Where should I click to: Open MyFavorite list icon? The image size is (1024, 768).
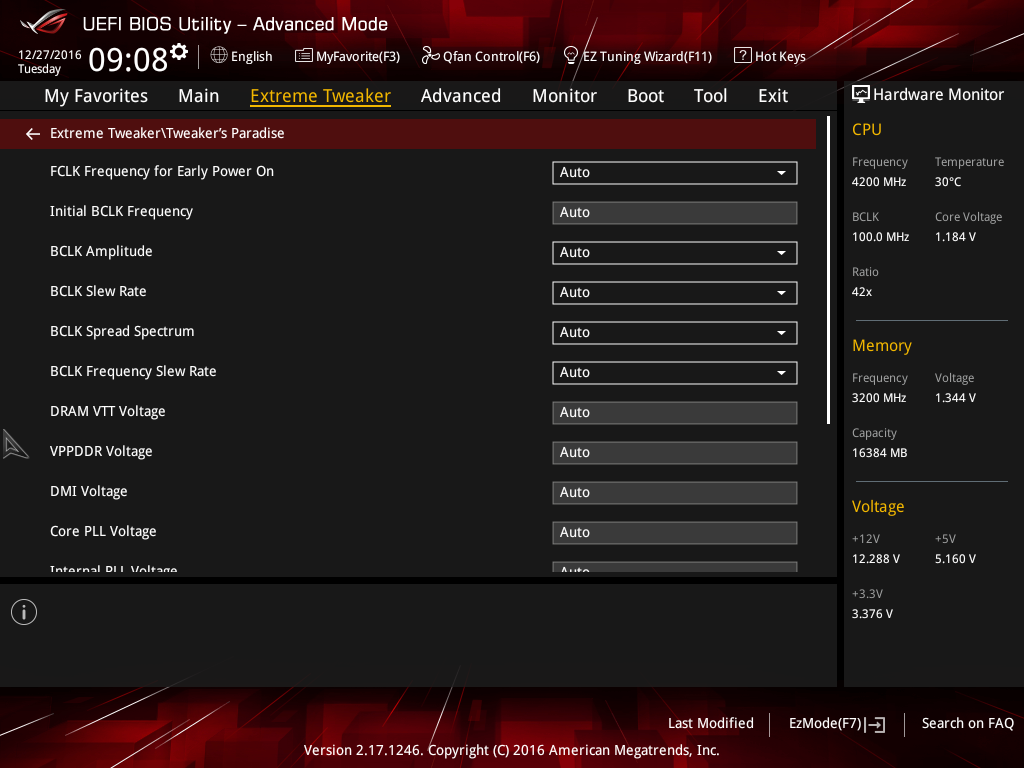coord(304,56)
